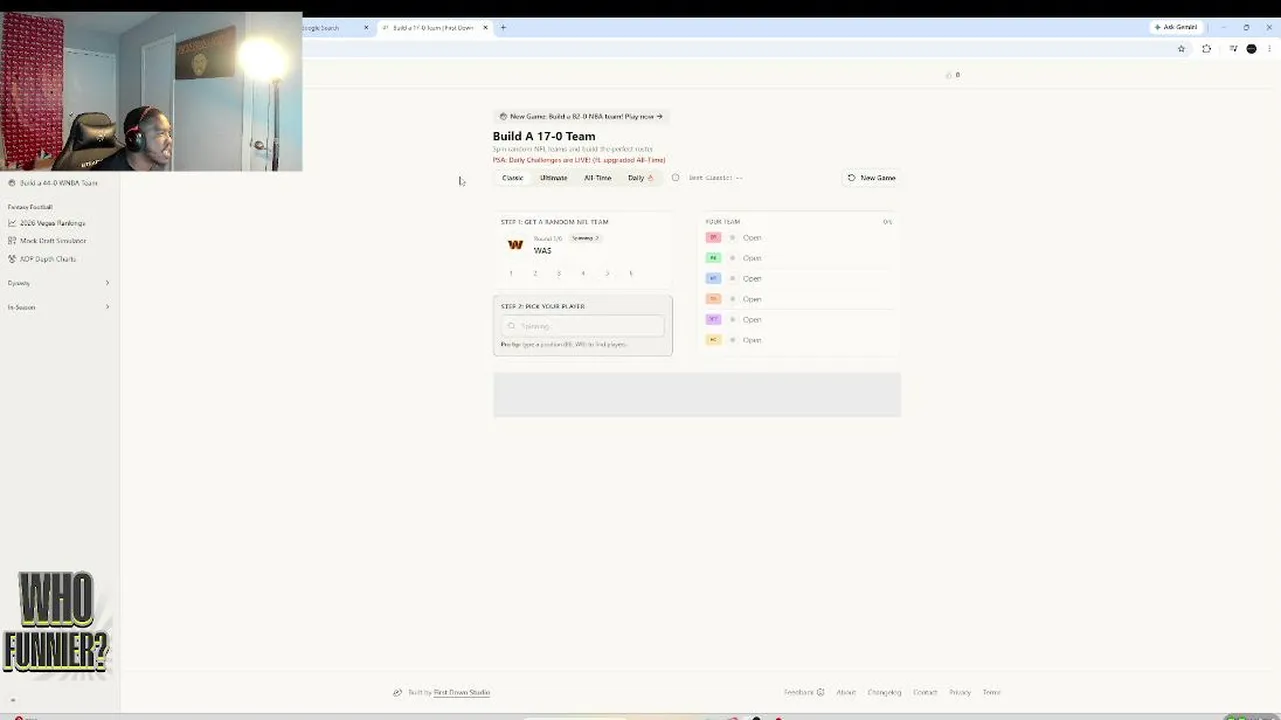Viewport: 1281px width, 720px height.
Task: Click the search magnifier icon in player field
Action: [x=511, y=326]
